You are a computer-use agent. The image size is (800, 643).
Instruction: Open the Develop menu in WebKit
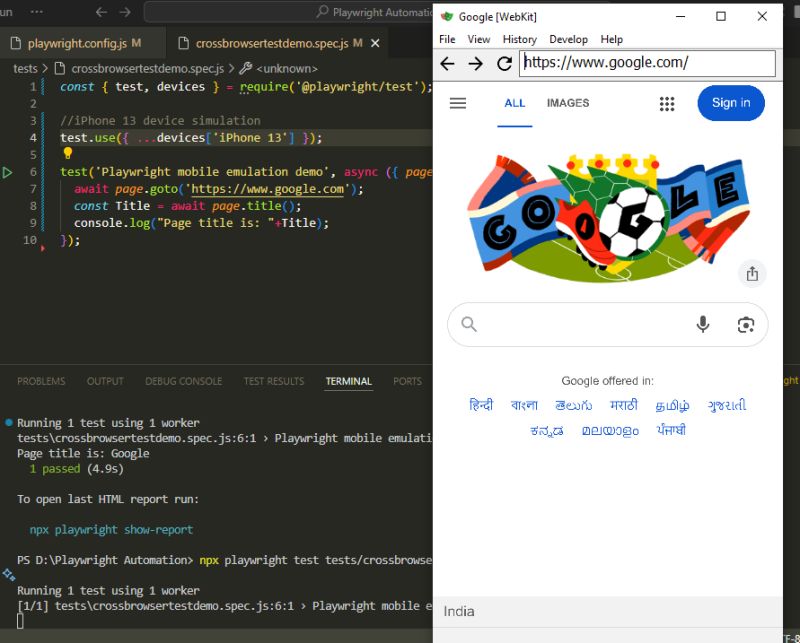click(x=568, y=39)
